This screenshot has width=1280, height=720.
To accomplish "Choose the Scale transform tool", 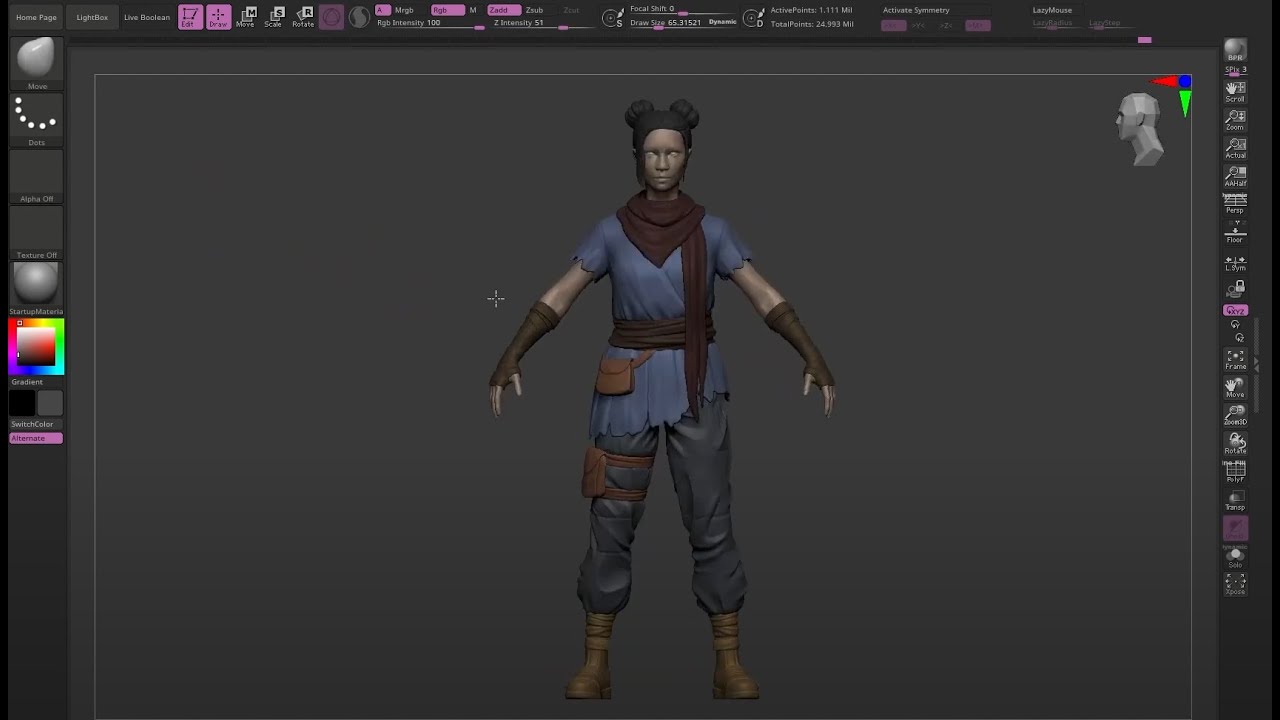I will point(274,16).
